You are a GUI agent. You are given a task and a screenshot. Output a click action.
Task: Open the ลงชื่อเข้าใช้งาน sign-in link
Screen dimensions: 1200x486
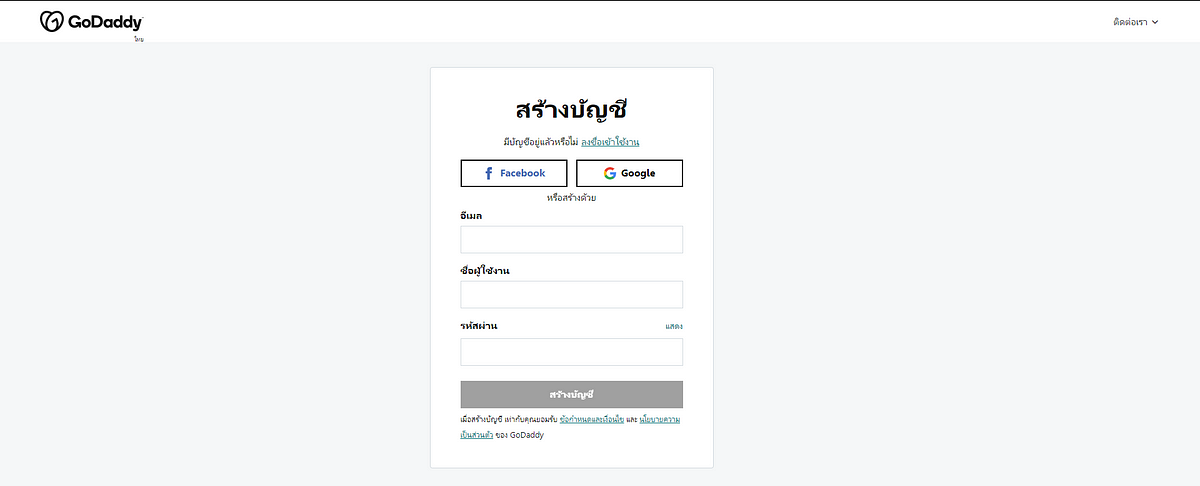pos(610,142)
